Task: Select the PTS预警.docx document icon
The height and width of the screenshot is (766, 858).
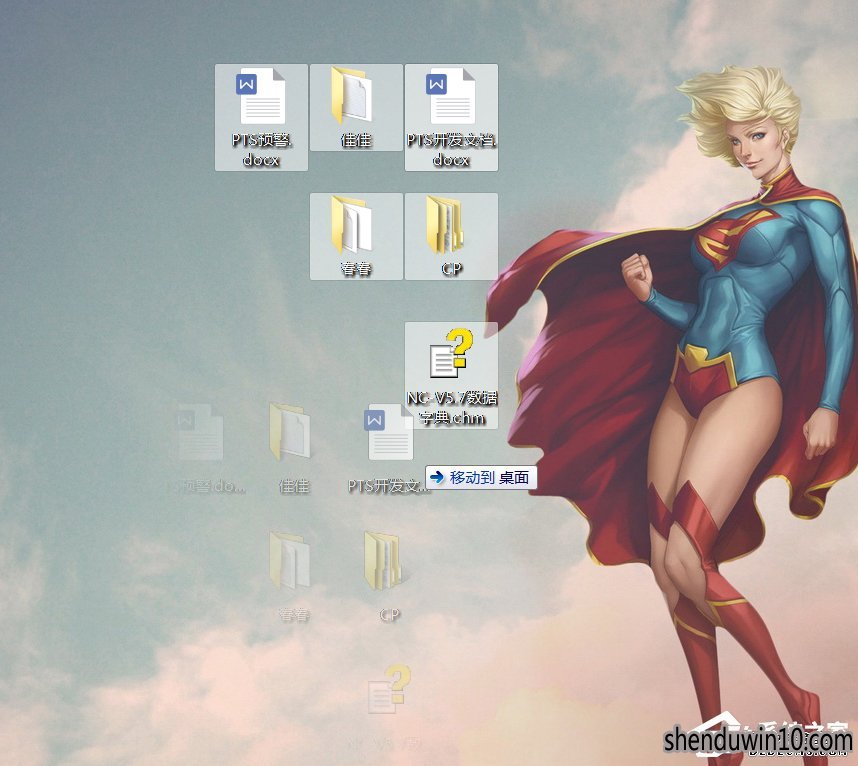Action: tap(260, 96)
